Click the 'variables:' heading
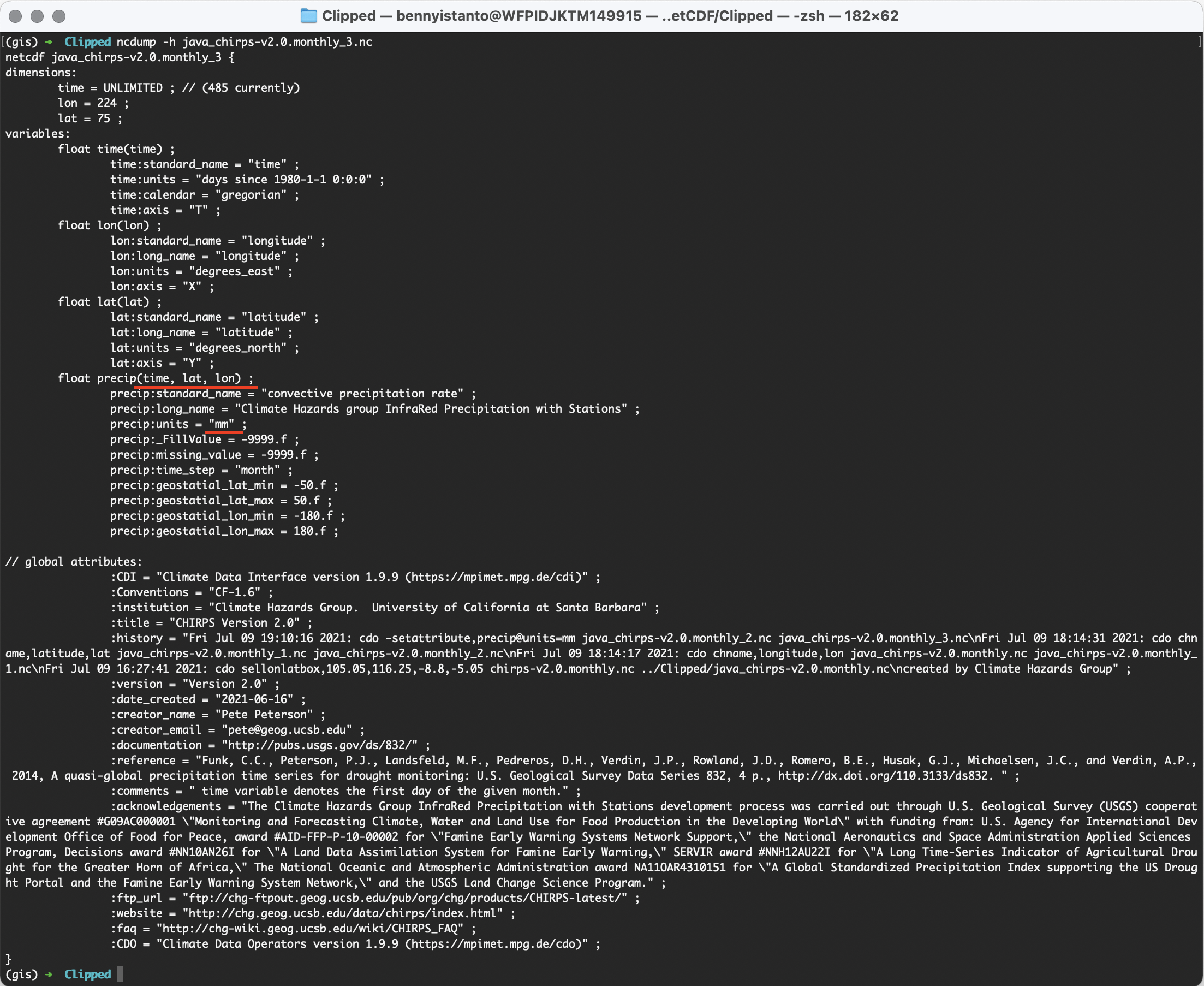1204x986 pixels. (x=38, y=134)
